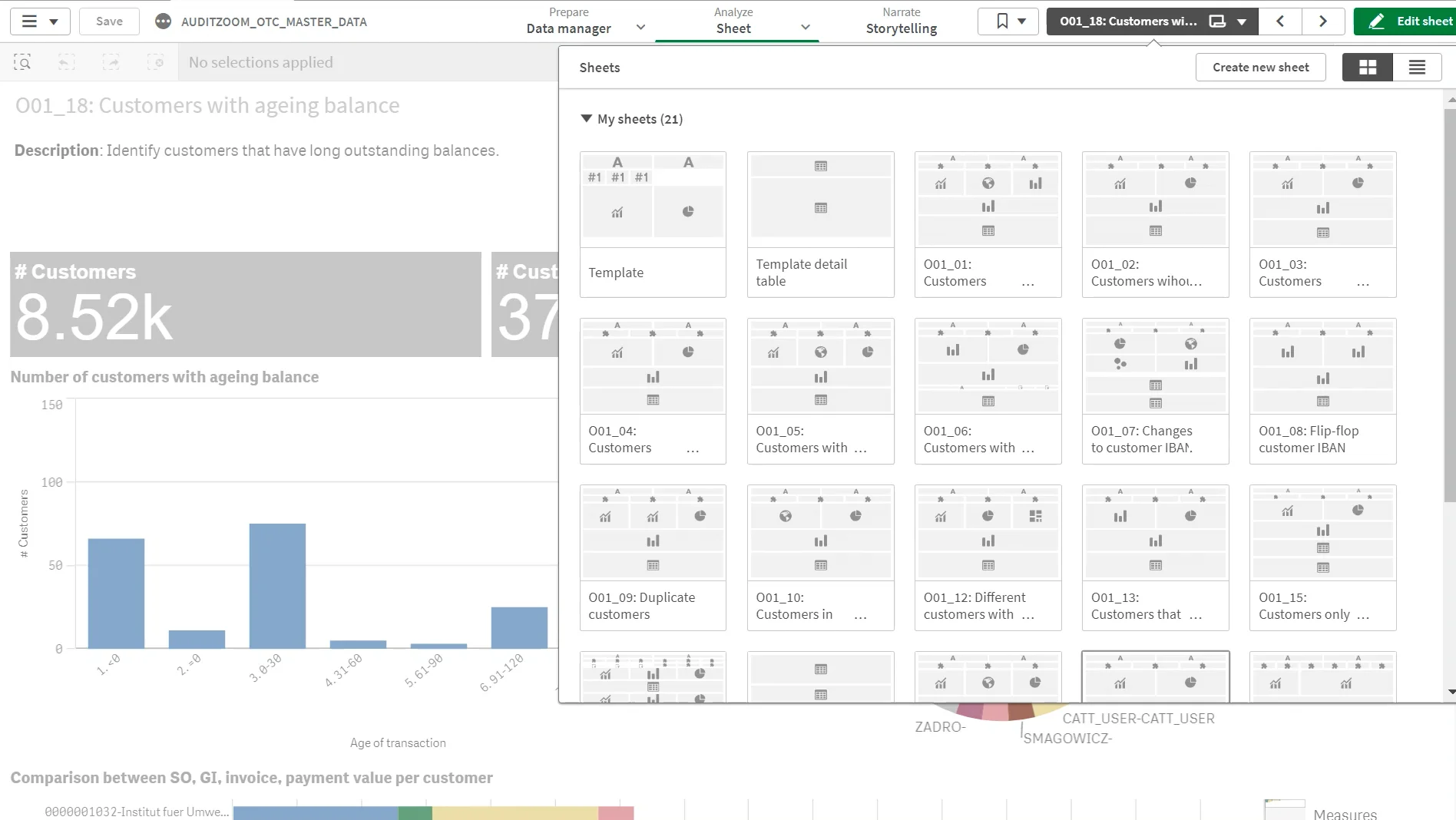The width and height of the screenshot is (1456, 820).
Task: Collapse the My sheets section
Action: (586, 118)
